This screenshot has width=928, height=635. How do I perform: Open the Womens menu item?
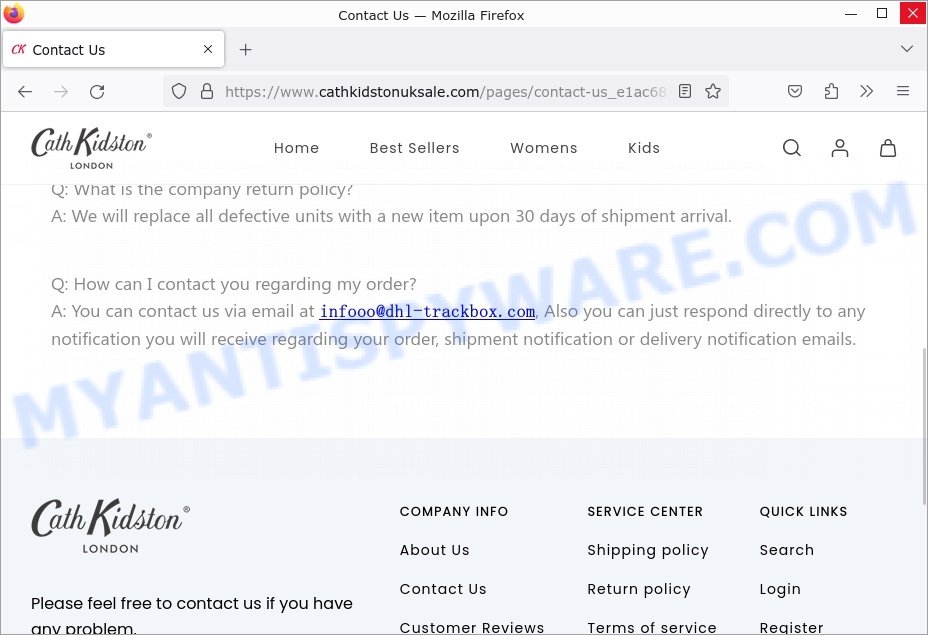(x=544, y=148)
